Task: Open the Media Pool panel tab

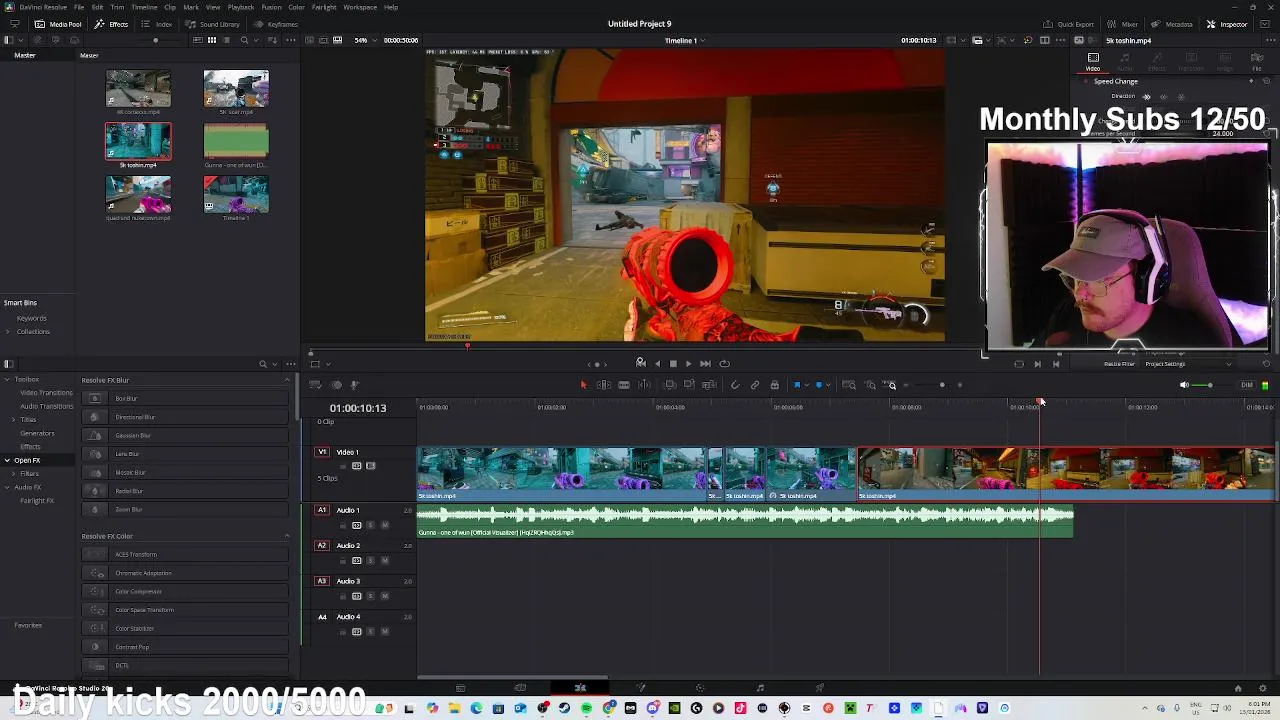Action: pyautogui.click(x=59, y=24)
